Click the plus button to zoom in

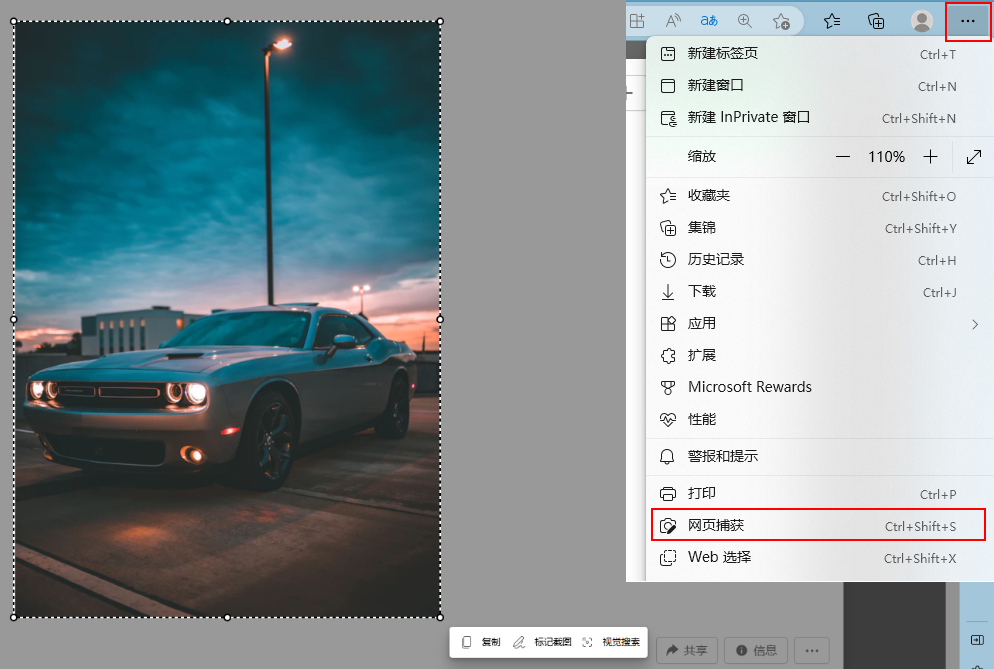pos(930,157)
